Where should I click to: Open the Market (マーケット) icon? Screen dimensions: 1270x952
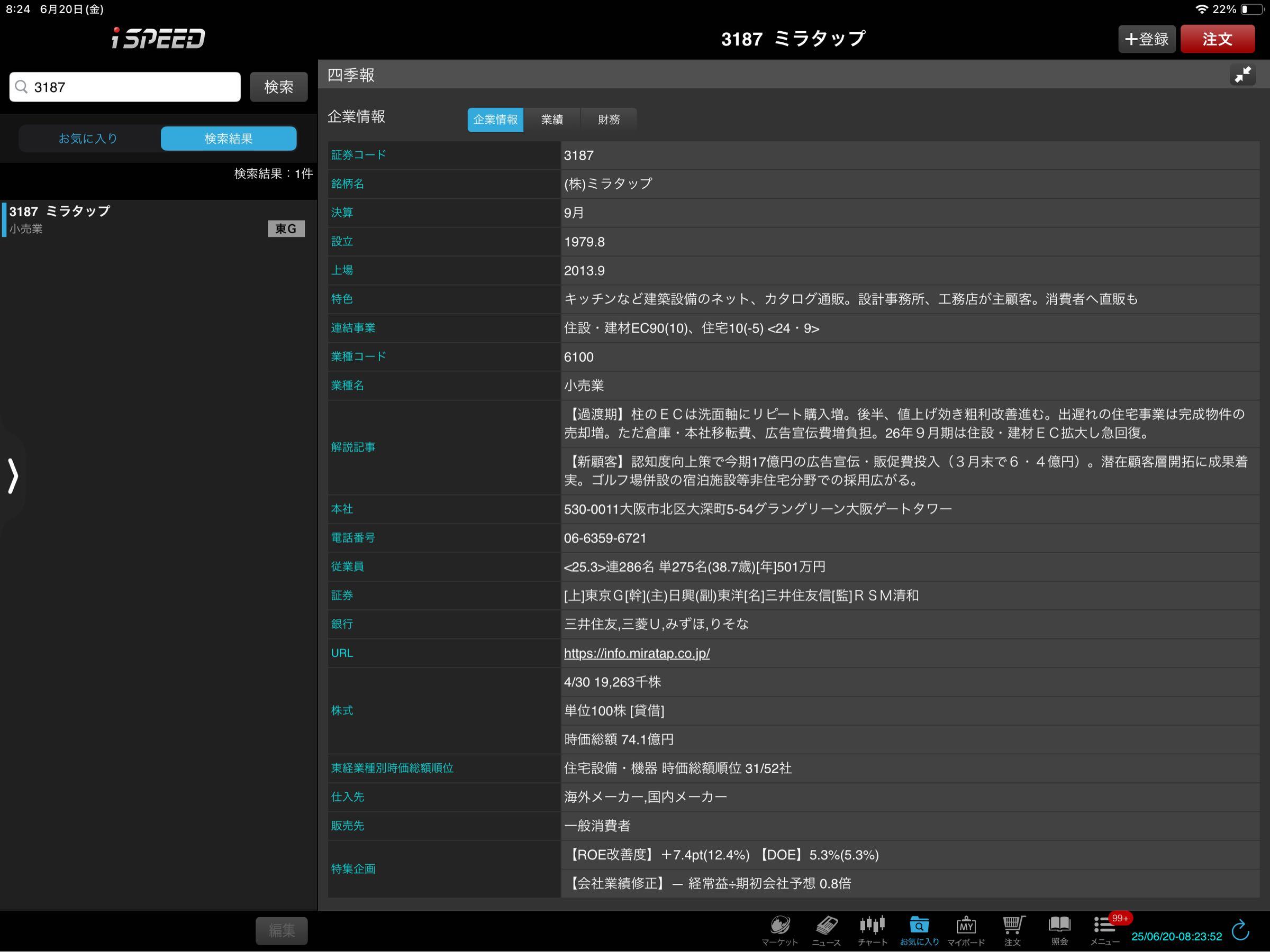(779, 930)
